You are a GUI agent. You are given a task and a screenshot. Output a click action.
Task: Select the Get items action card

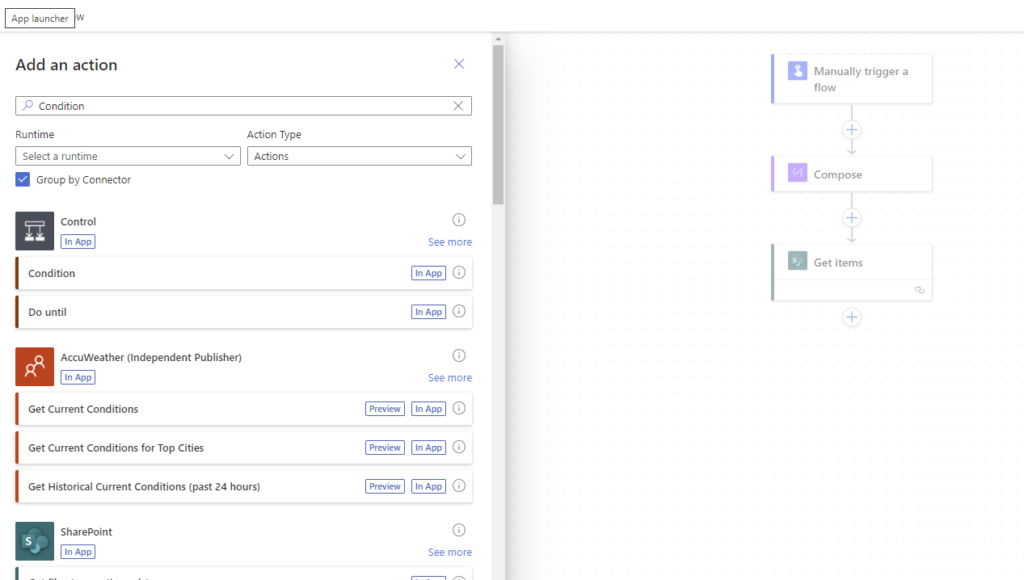tap(852, 272)
